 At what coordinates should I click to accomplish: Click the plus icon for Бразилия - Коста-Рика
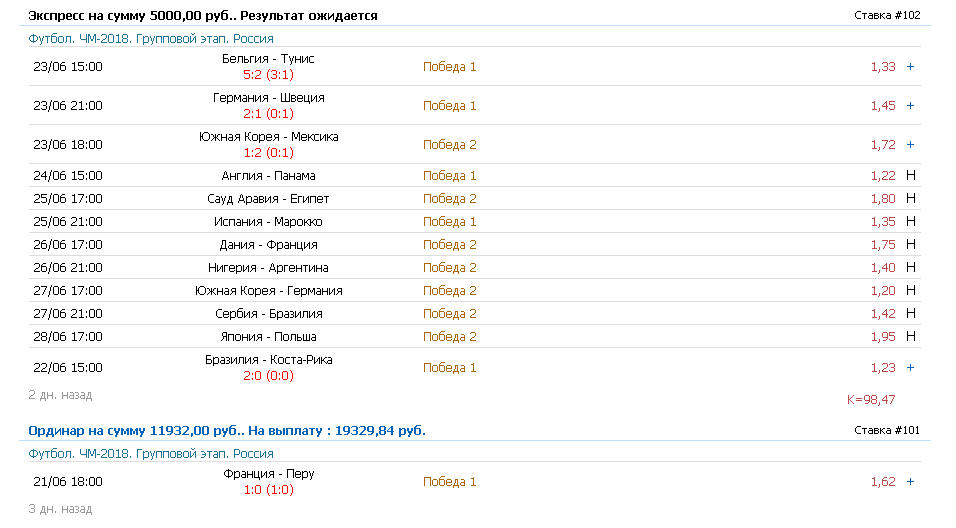click(x=910, y=368)
